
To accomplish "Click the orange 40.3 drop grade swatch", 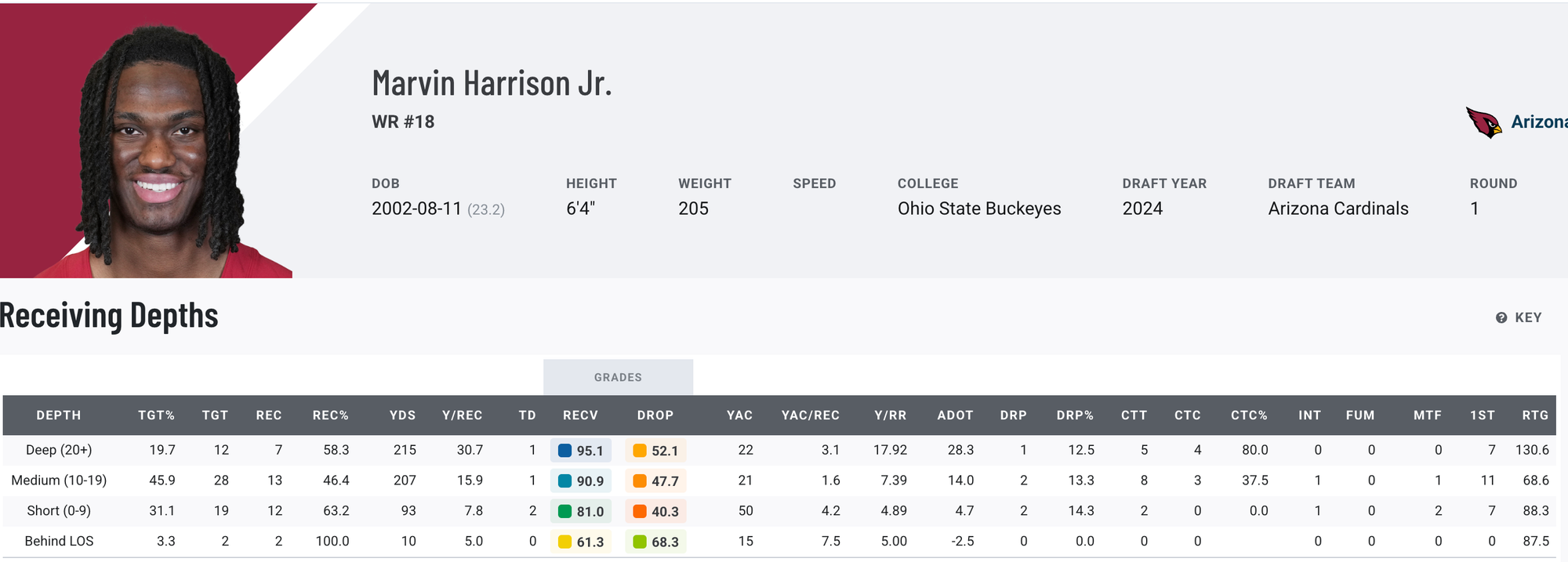I will pos(640,512).
